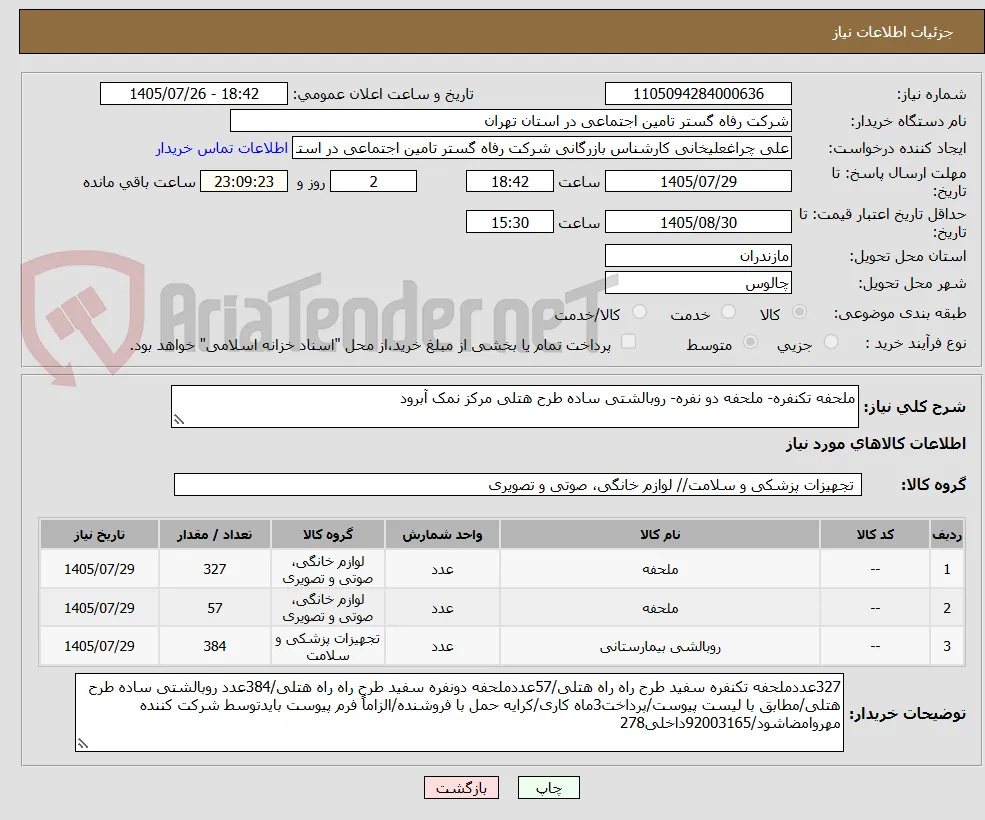Click the remaining time 23:09:23 field
Viewport: 985px width, 820px height.
tap(244, 182)
